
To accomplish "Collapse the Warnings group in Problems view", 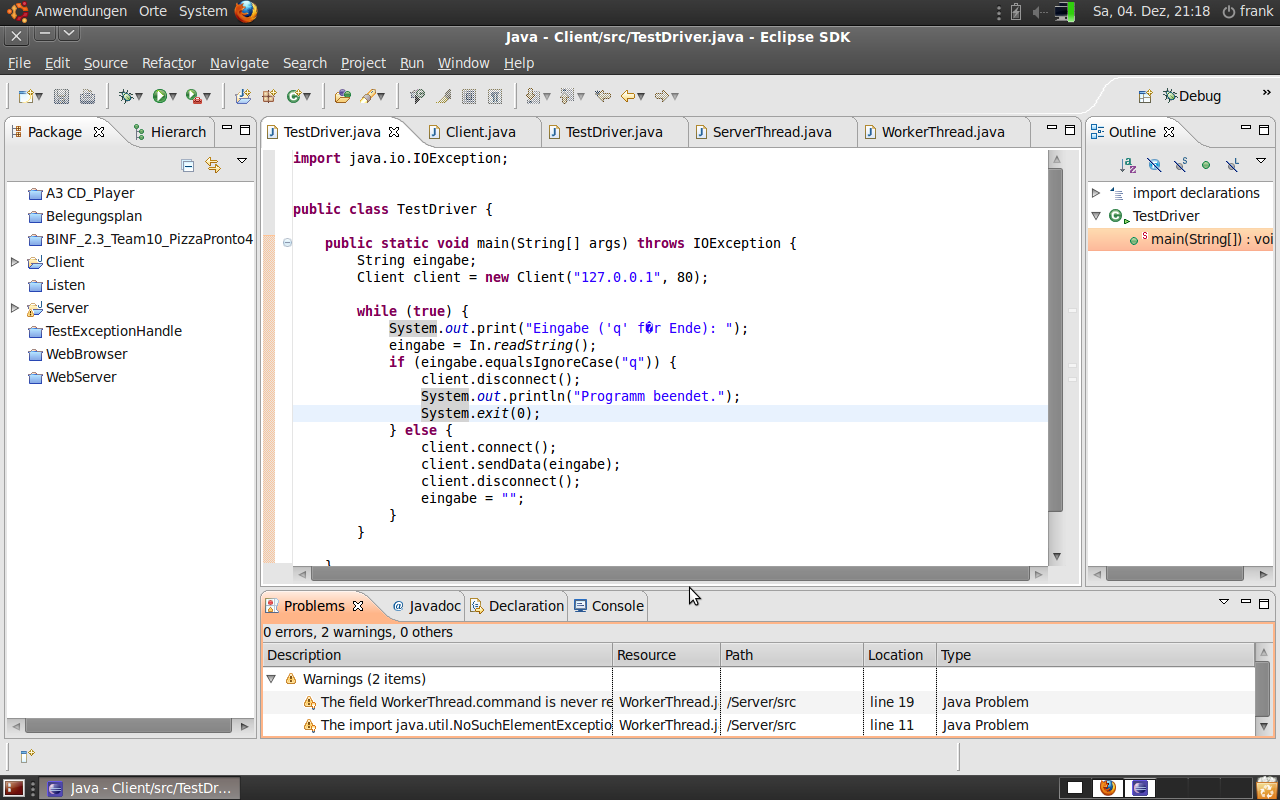I will (271, 679).
